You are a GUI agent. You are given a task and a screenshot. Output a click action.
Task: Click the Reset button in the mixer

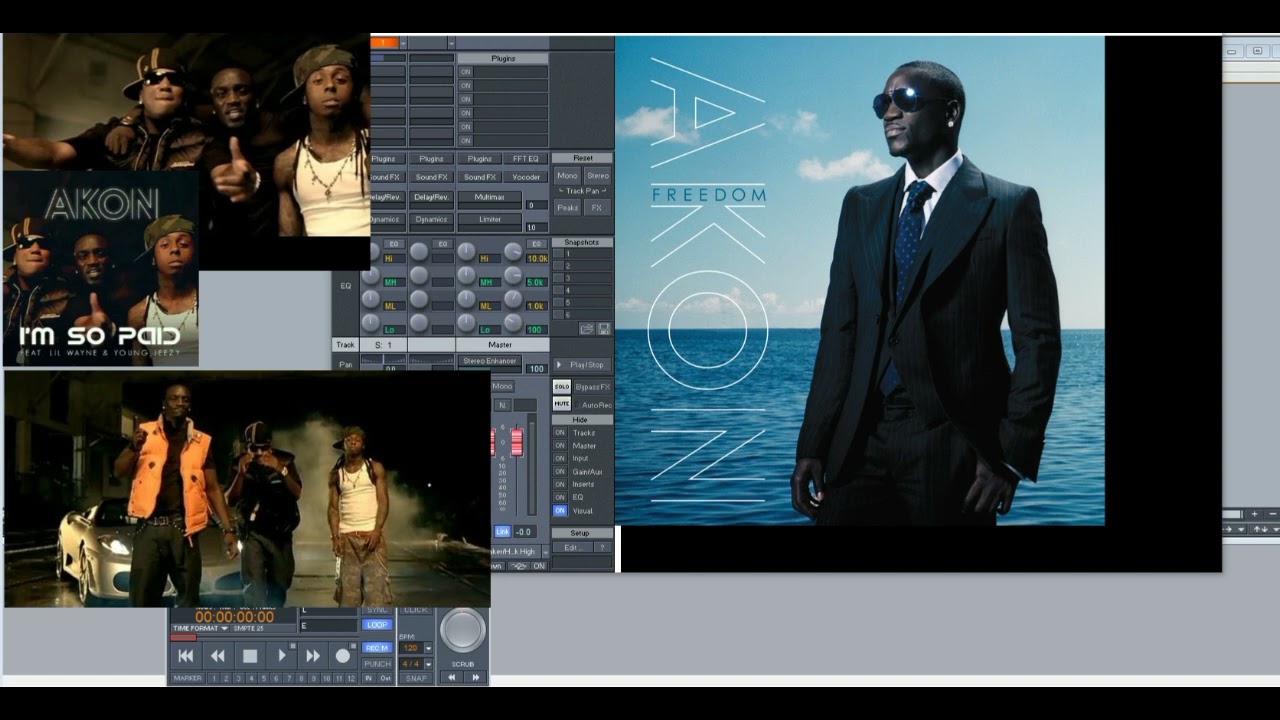[582, 158]
